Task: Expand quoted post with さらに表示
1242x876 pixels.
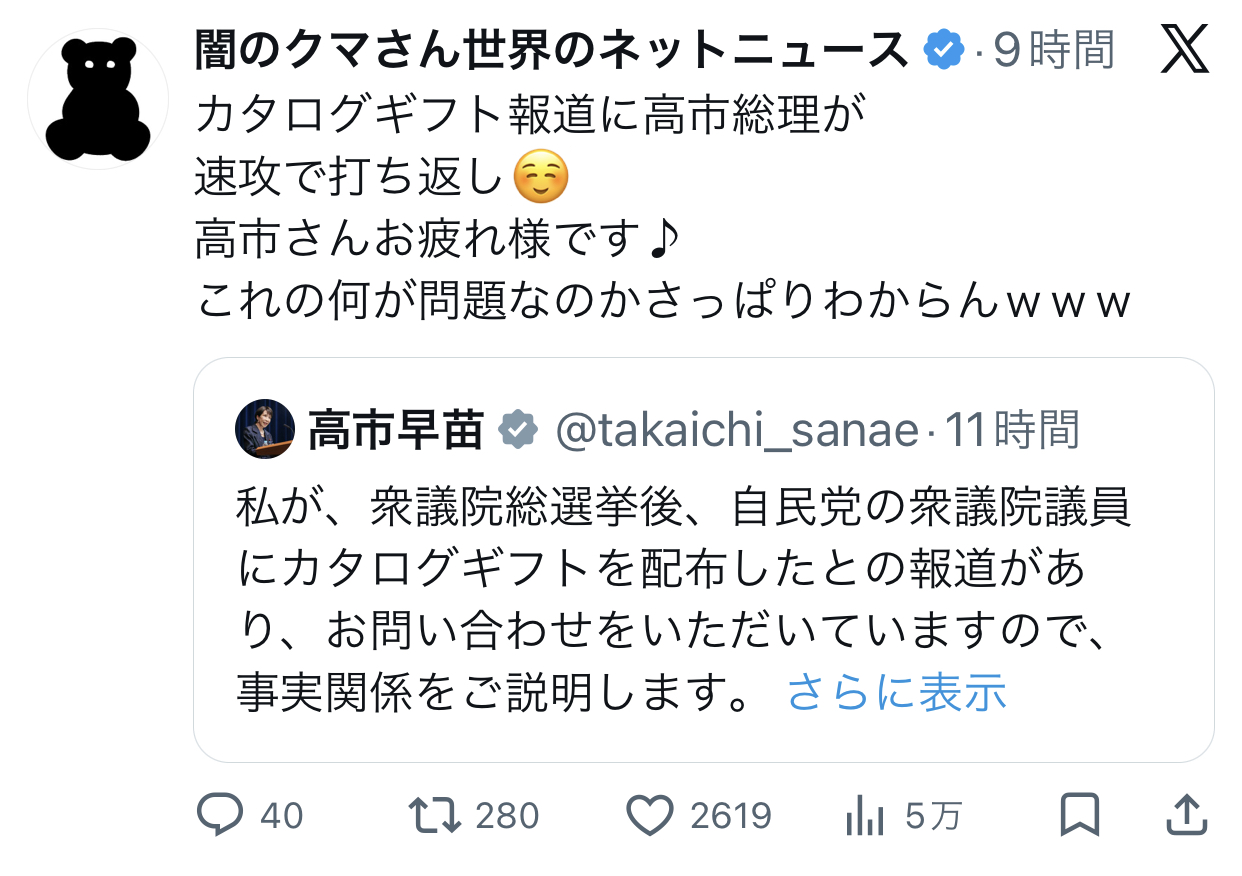Action: tap(896, 692)
